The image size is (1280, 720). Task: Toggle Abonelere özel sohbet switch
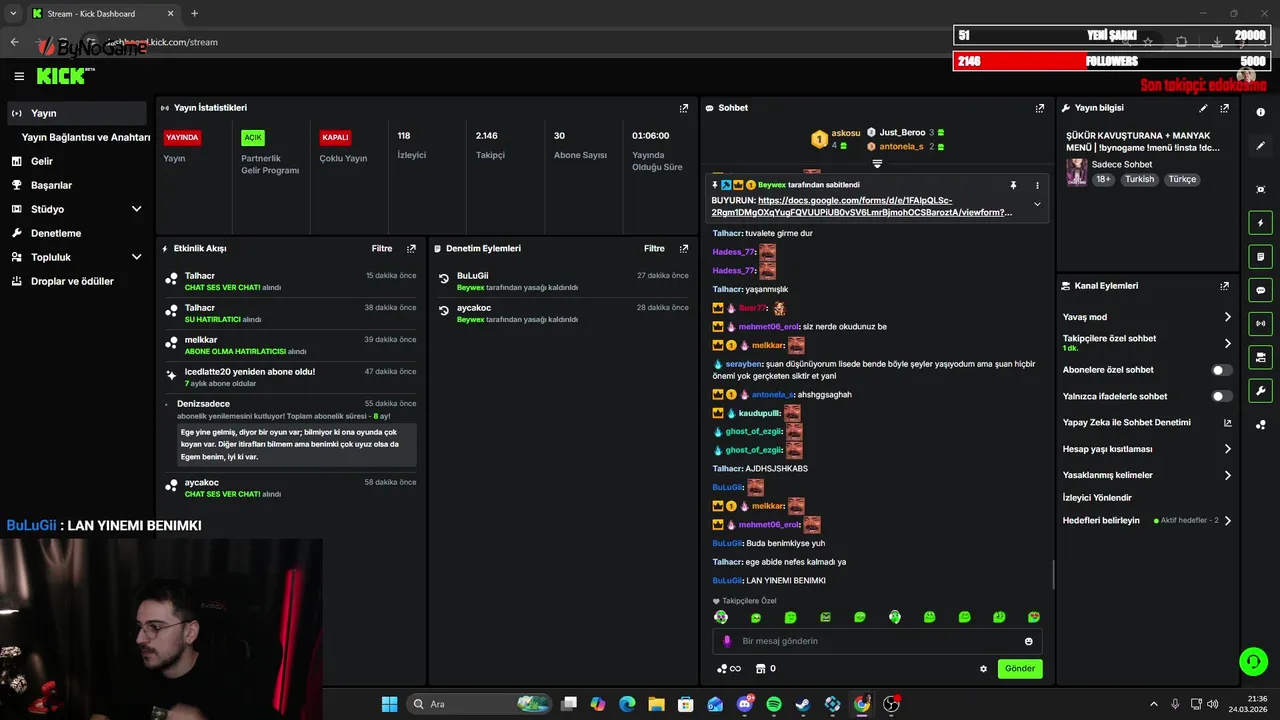tap(1222, 370)
